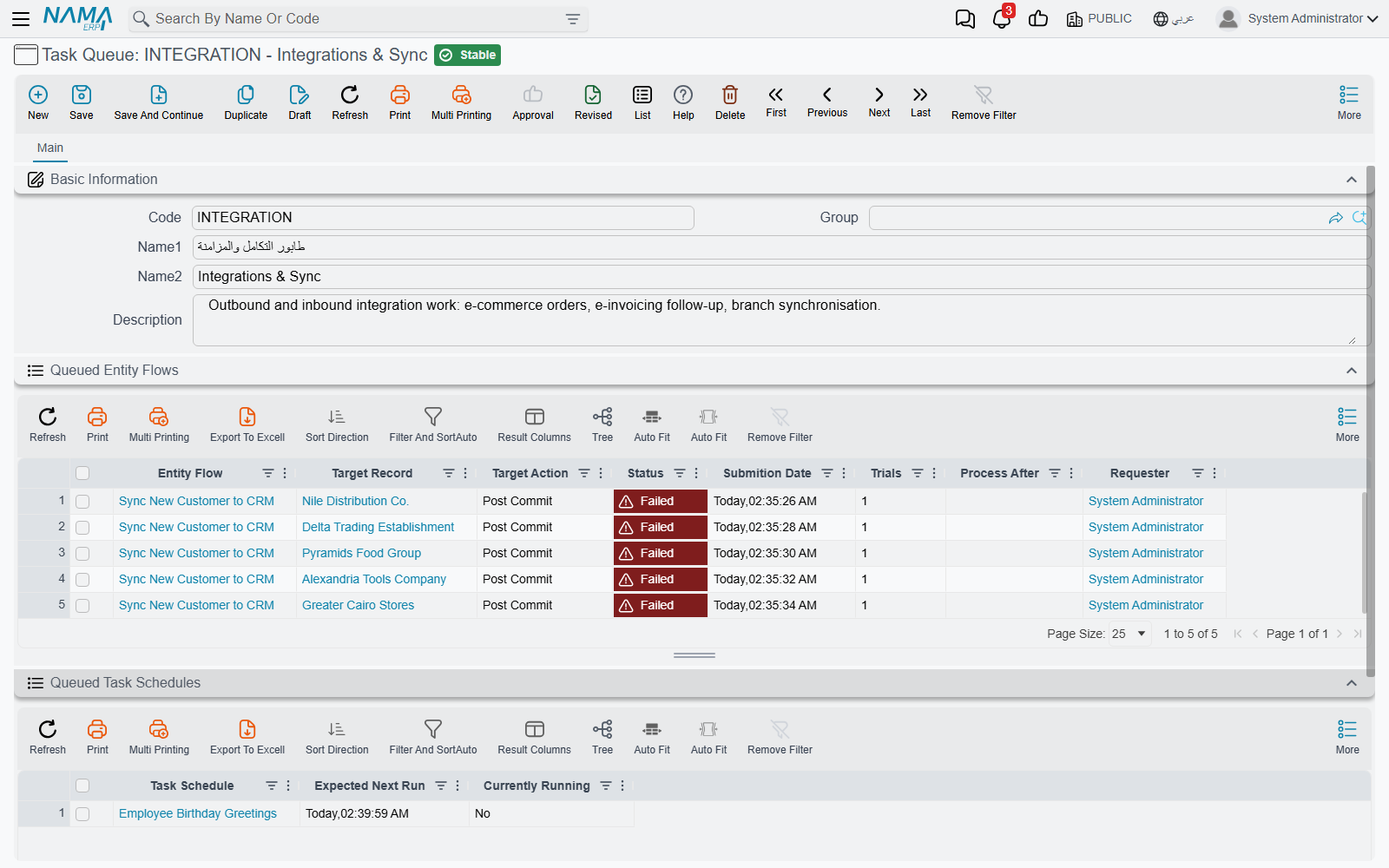The width and height of the screenshot is (1389, 868).
Task: Open Sync New Customer to CRM in Pyramids Food Group row
Action: (196, 553)
